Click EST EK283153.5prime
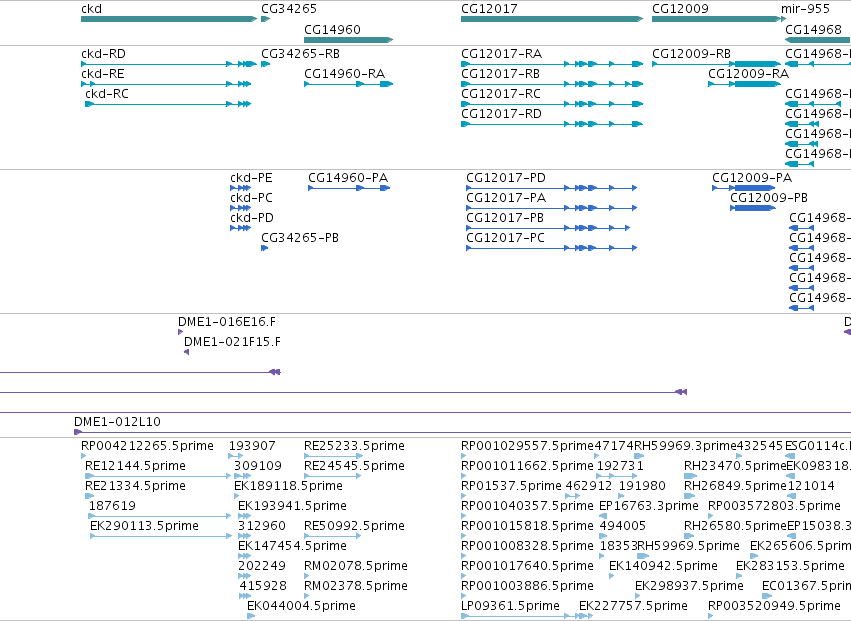 pyautogui.click(x=790, y=566)
